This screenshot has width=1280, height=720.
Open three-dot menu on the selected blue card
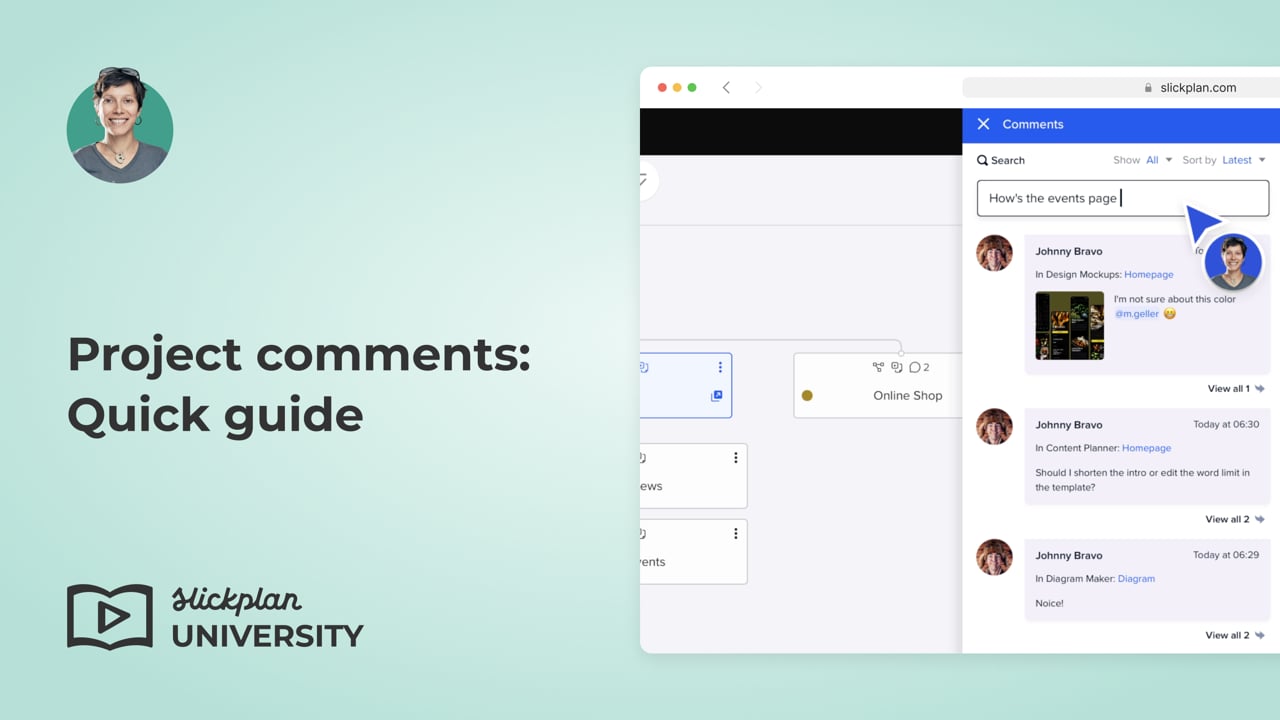point(720,367)
